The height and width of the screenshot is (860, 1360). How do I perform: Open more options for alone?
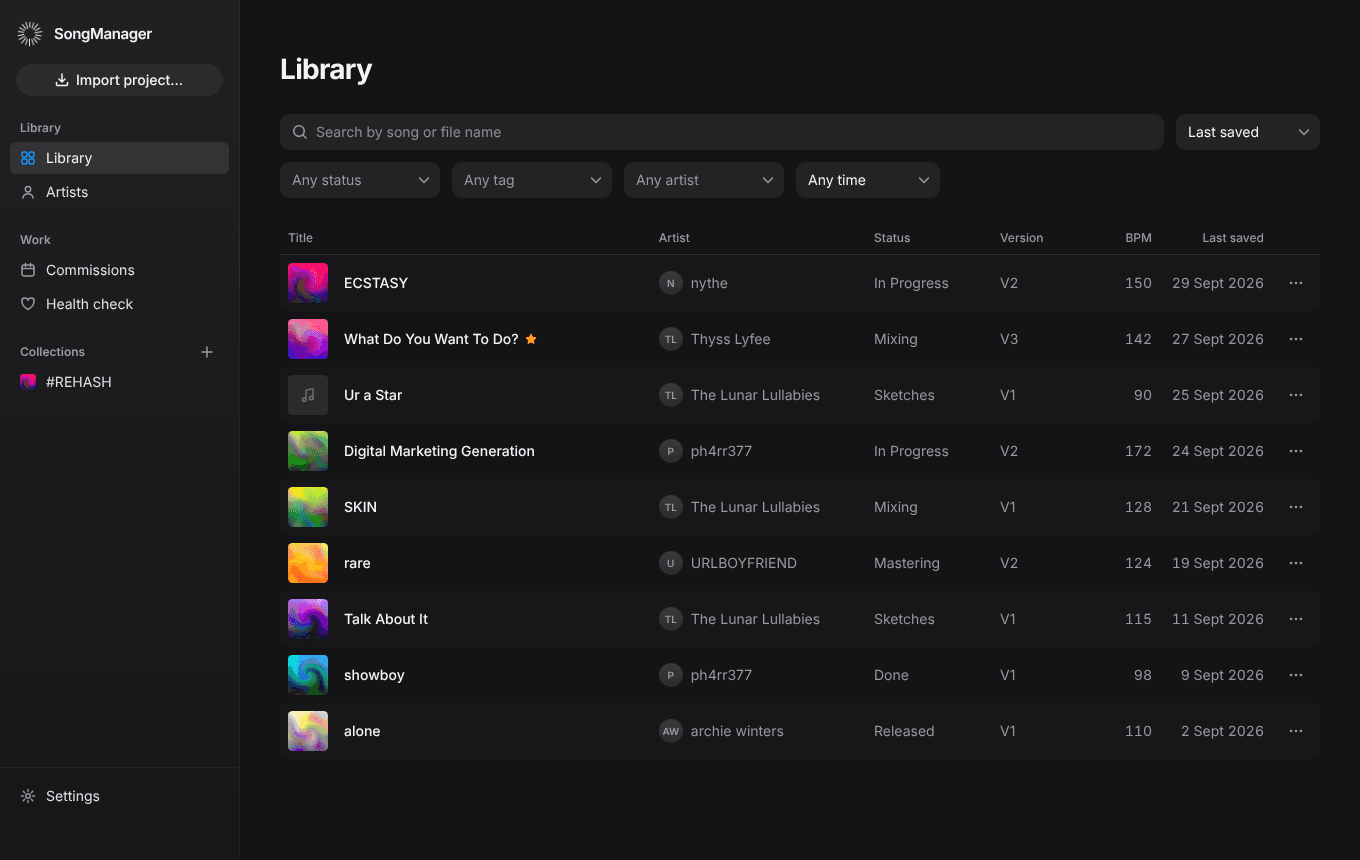click(x=1296, y=731)
